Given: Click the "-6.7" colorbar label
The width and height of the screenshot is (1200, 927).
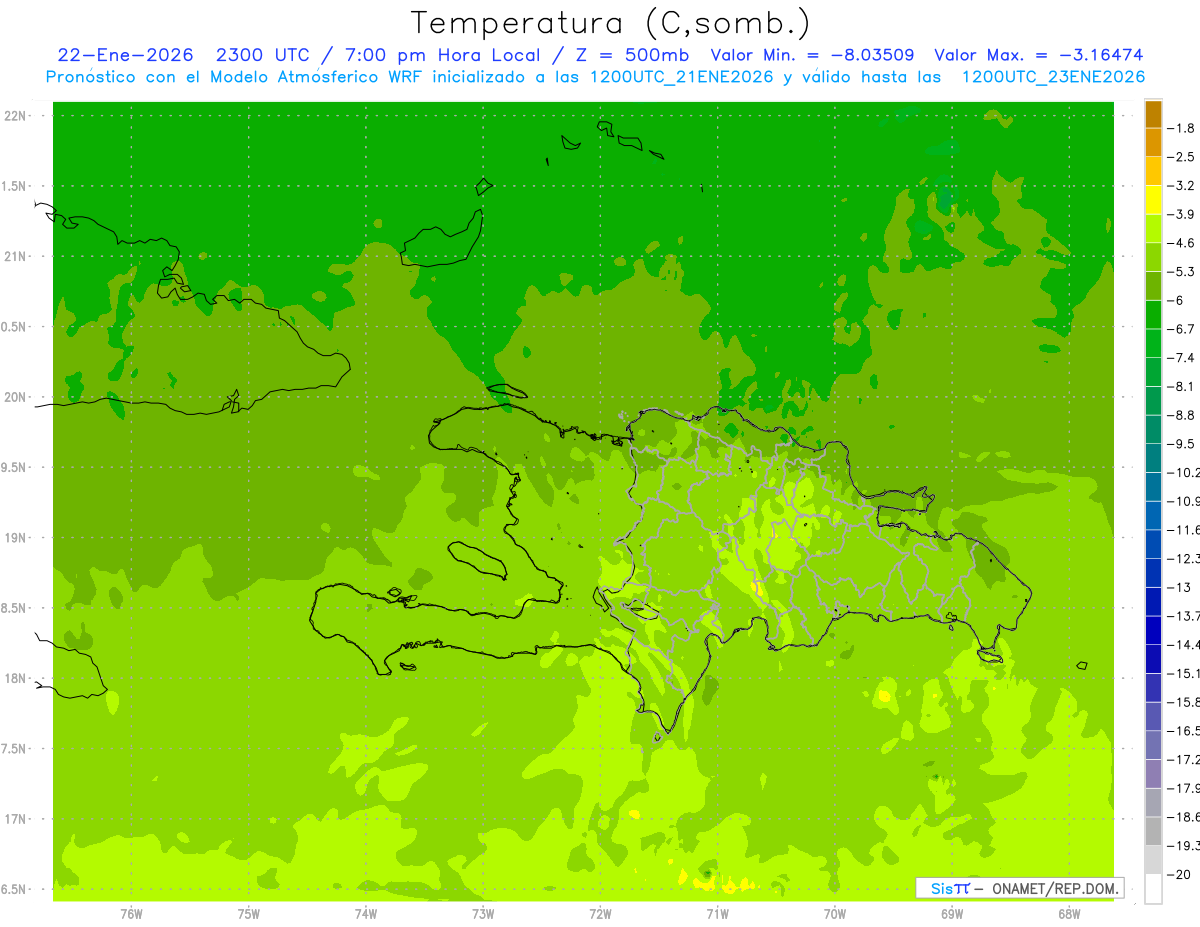Looking at the screenshot, I should click(1182, 329).
